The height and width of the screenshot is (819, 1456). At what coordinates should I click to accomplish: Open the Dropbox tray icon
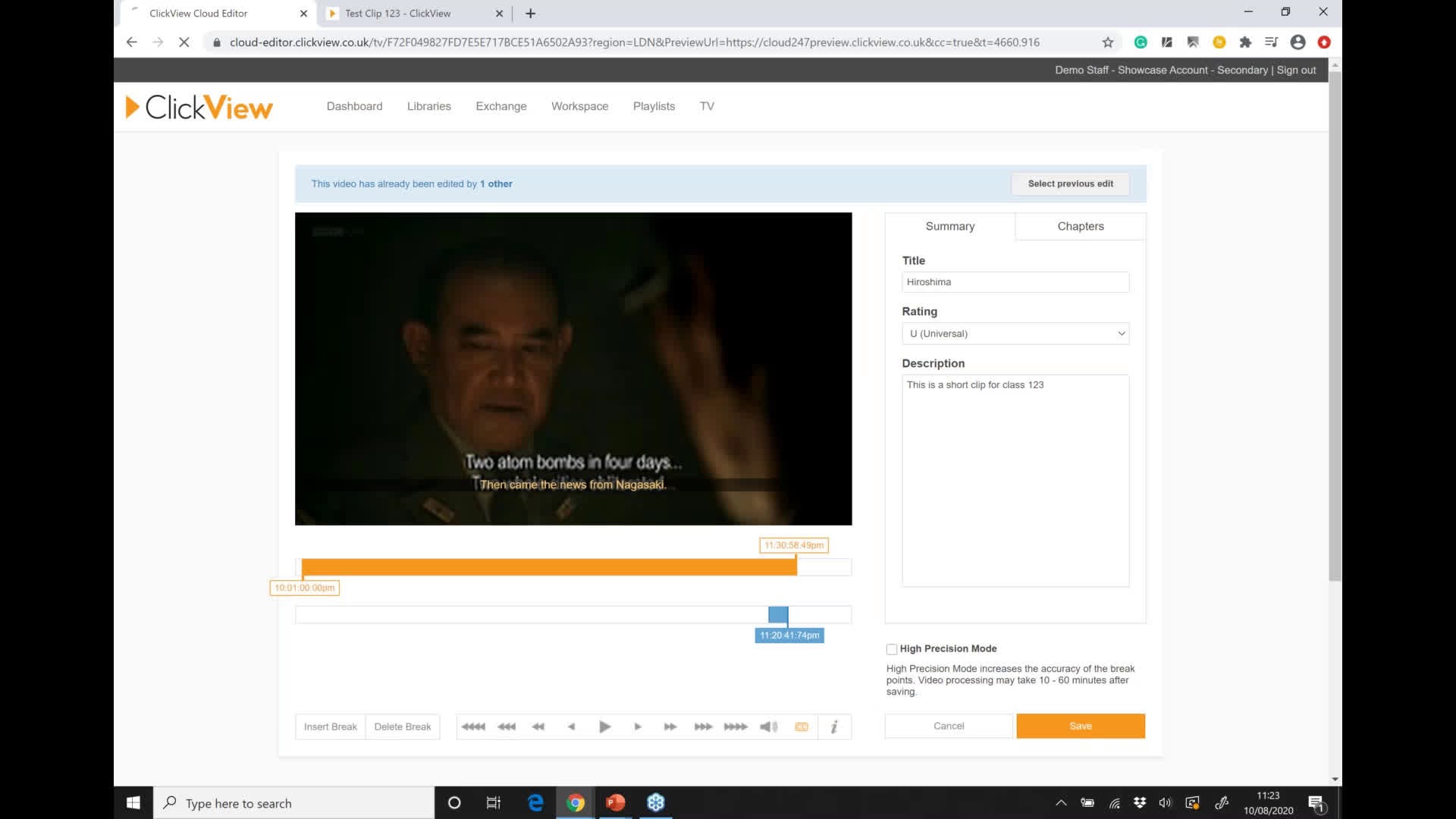click(1140, 803)
